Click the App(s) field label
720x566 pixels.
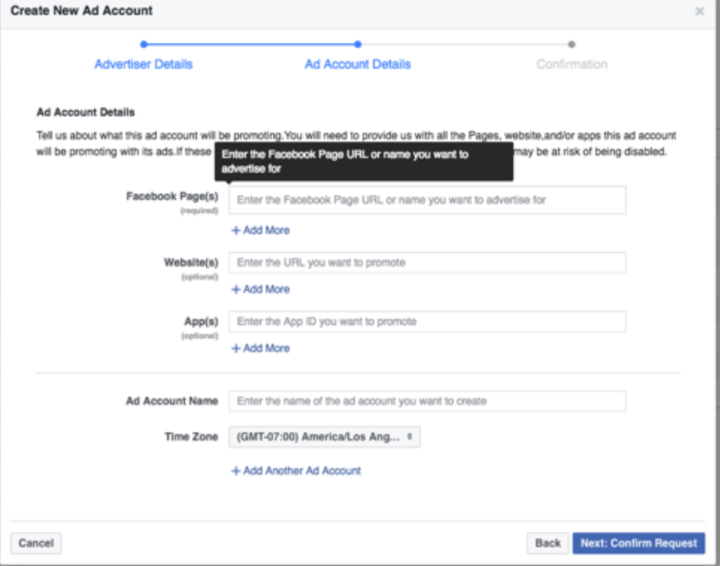pos(201,321)
